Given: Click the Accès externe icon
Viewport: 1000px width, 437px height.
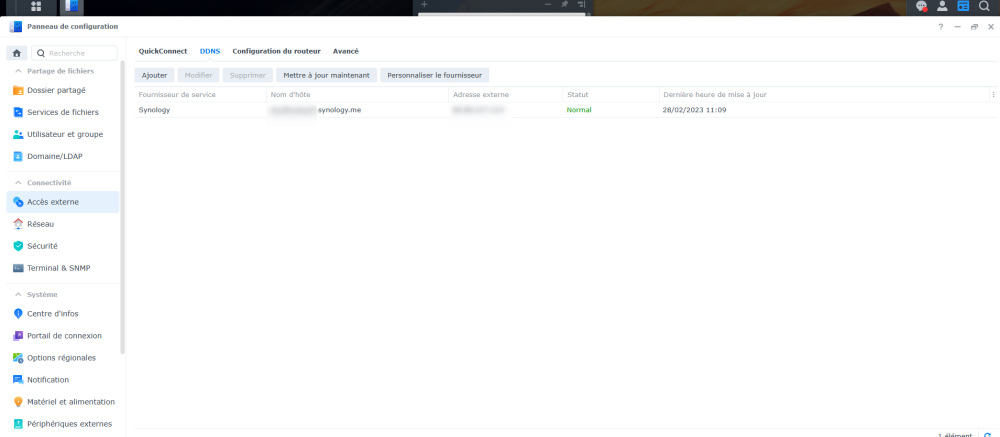Looking at the screenshot, I should click(x=18, y=202).
